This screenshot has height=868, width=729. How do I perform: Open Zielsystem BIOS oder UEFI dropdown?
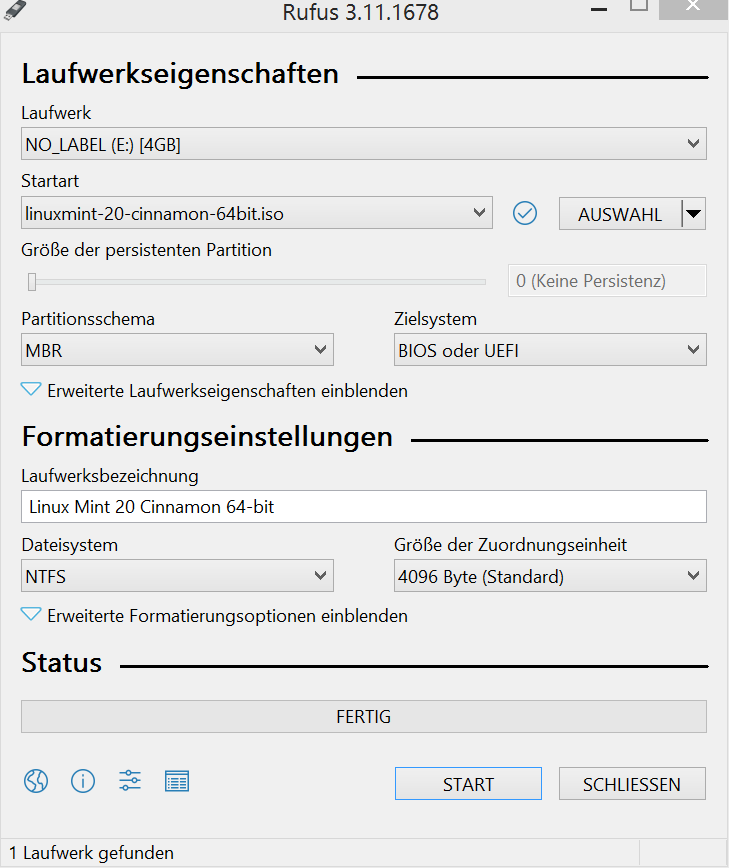point(550,350)
